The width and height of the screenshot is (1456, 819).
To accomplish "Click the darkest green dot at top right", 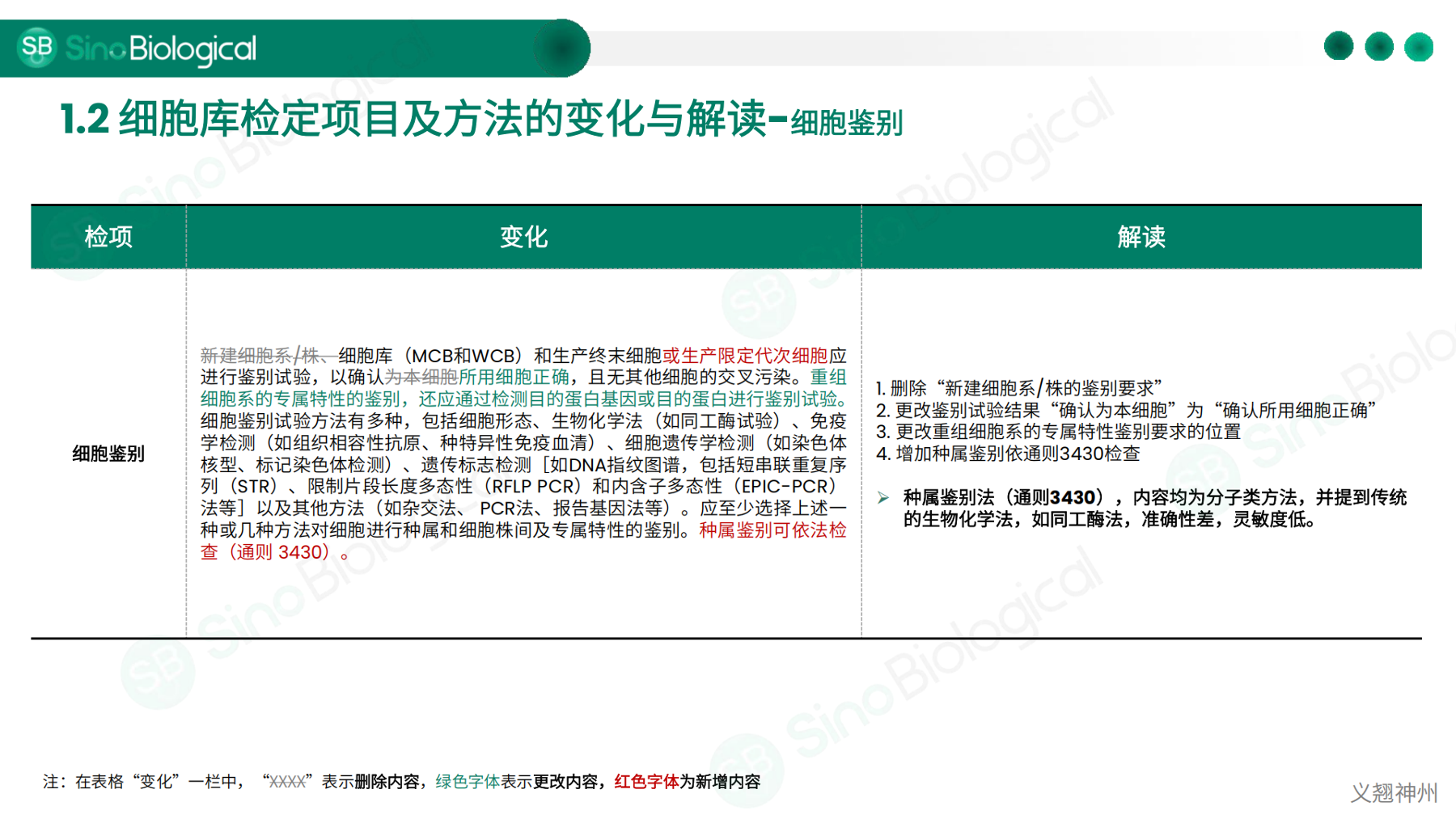I will click(x=1339, y=46).
